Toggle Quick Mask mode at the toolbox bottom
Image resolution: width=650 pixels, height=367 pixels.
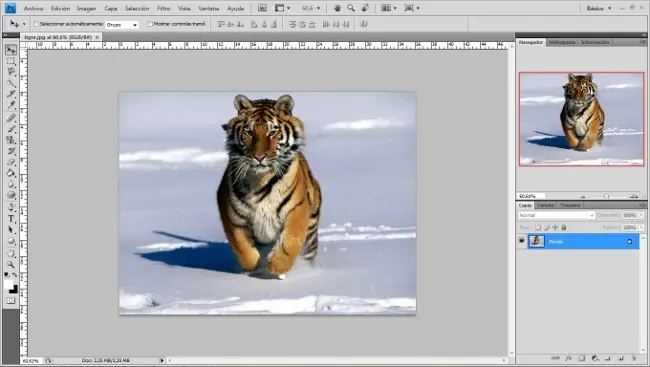point(11,300)
